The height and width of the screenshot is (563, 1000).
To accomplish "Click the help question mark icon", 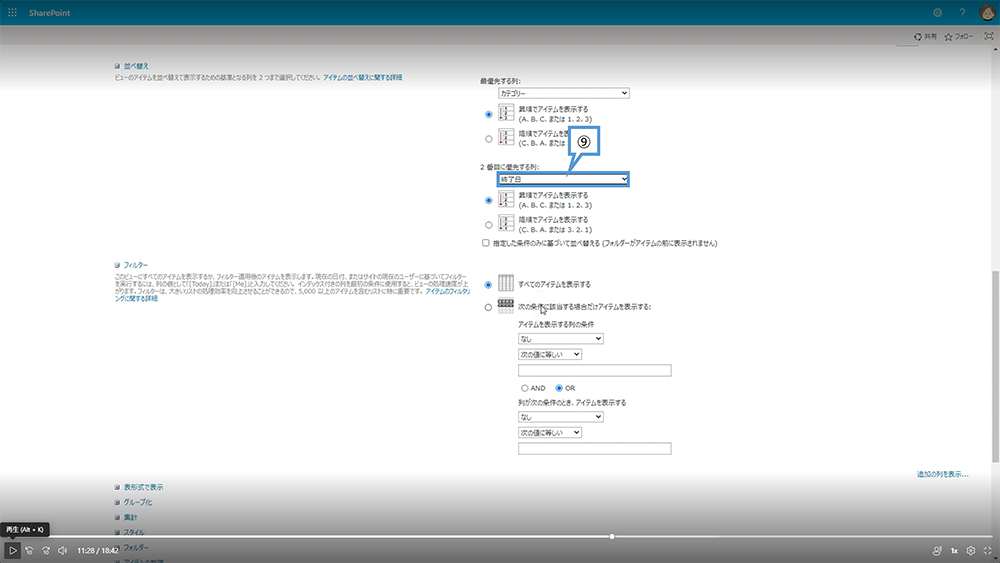I will pos(962,12).
